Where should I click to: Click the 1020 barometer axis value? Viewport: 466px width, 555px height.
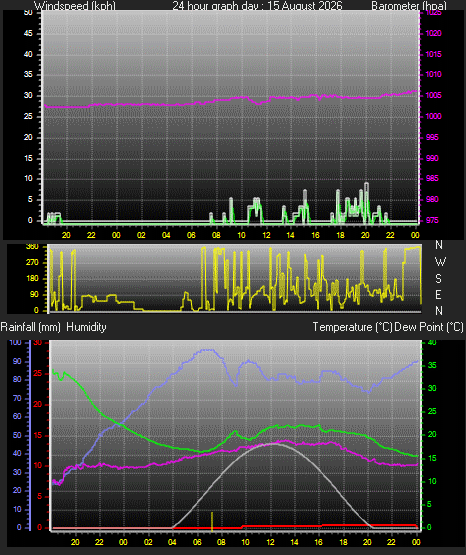click(x=433, y=33)
